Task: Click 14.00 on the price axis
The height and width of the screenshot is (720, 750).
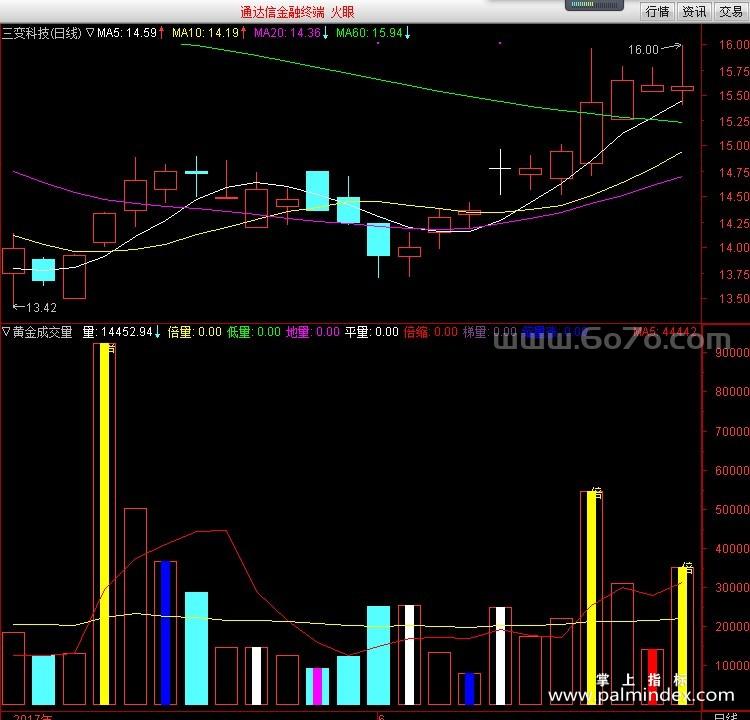Action: click(x=734, y=247)
